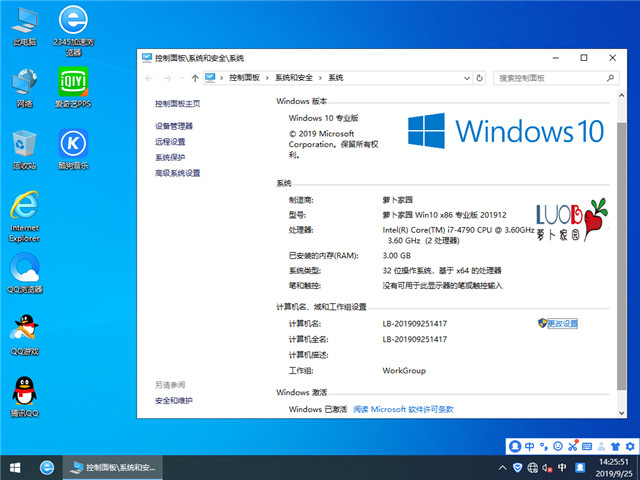The image size is (640, 480).
Task: Maximize the system control panel window
Action: (x=584, y=58)
